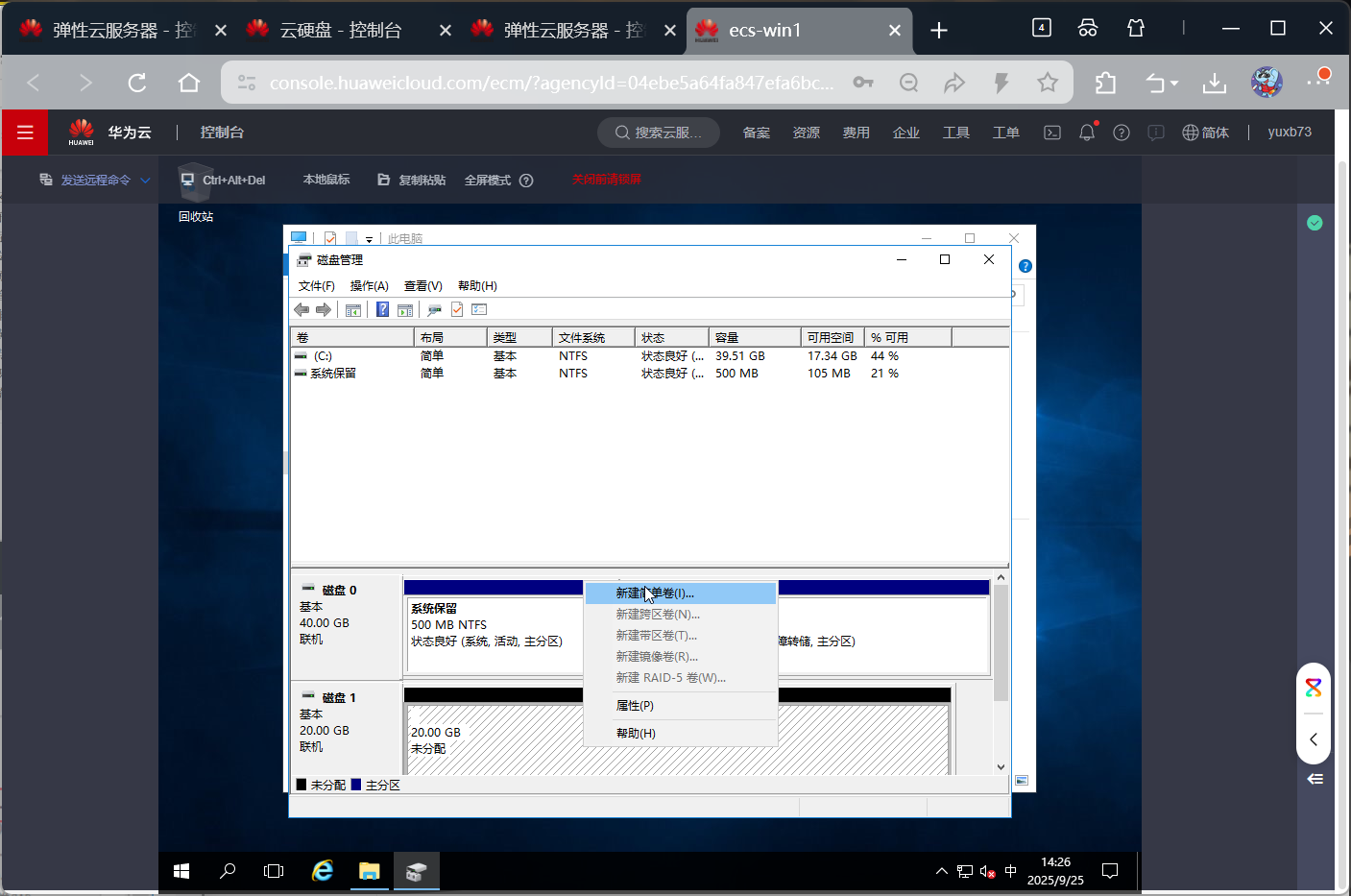Open the 回收站 desktop icon
Screen dimensions: 1351x896
pyautogui.click(x=196, y=193)
